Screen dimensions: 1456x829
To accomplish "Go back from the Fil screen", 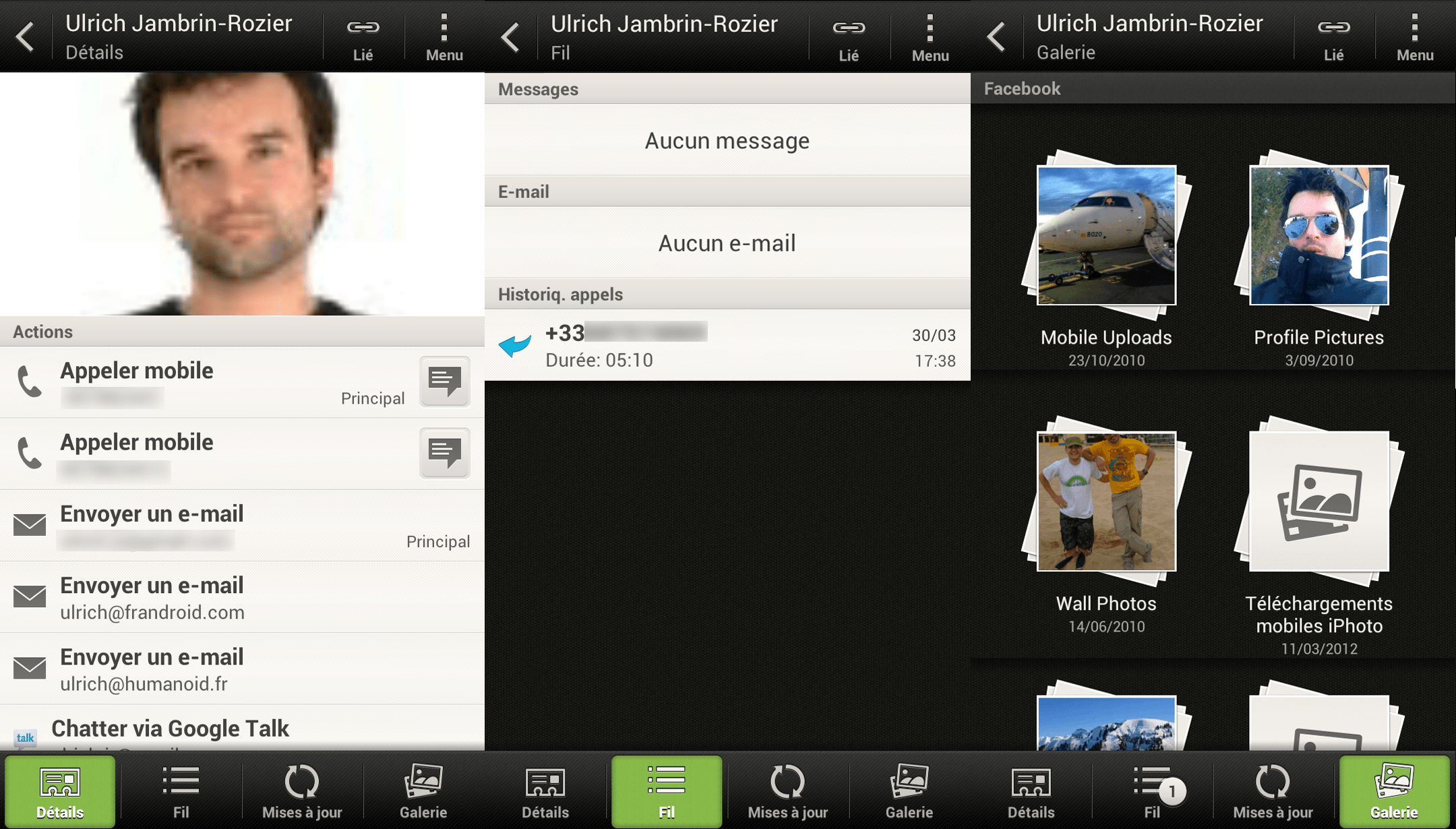I will [x=511, y=36].
